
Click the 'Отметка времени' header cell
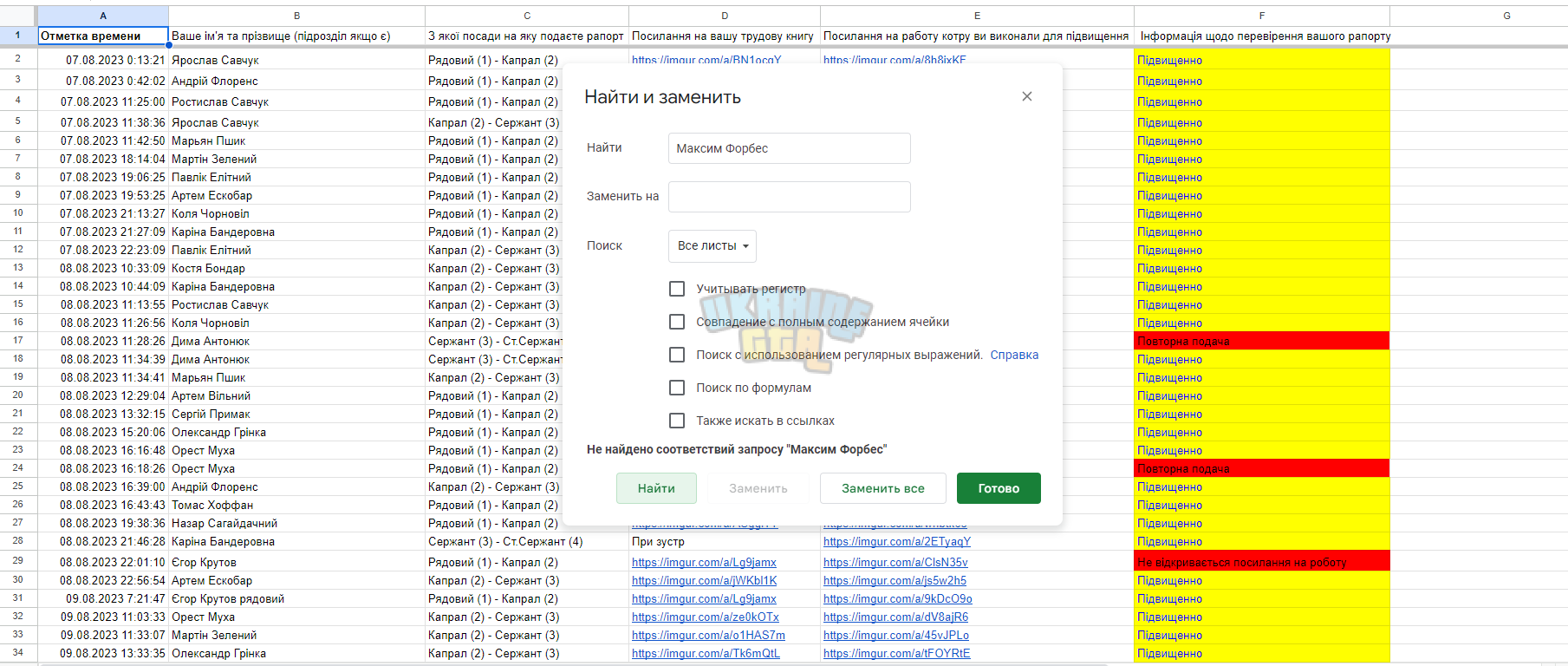102,36
